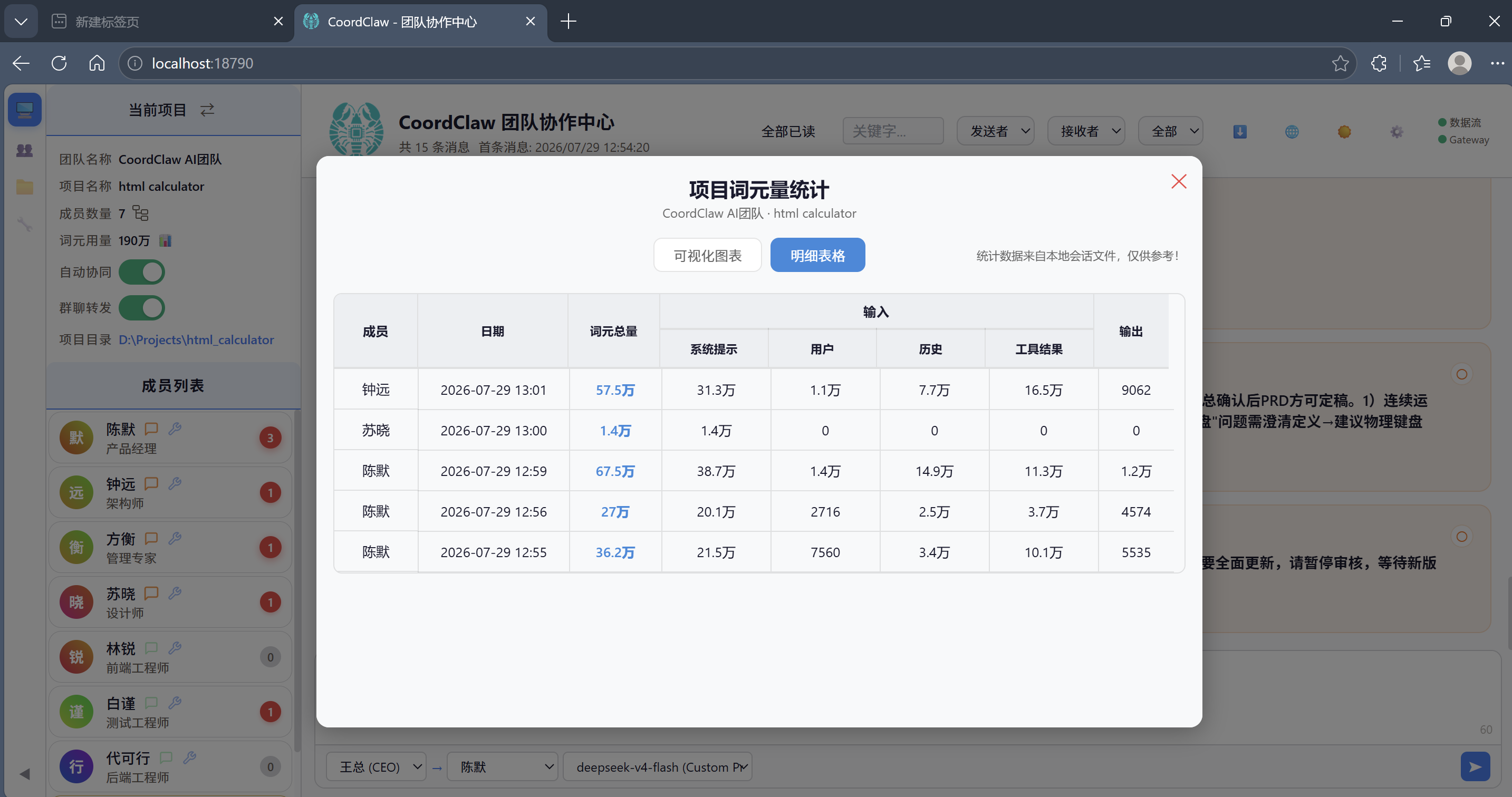This screenshot has height=797, width=1512.
Task: Open a new browser tab
Action: pos(567,22)
